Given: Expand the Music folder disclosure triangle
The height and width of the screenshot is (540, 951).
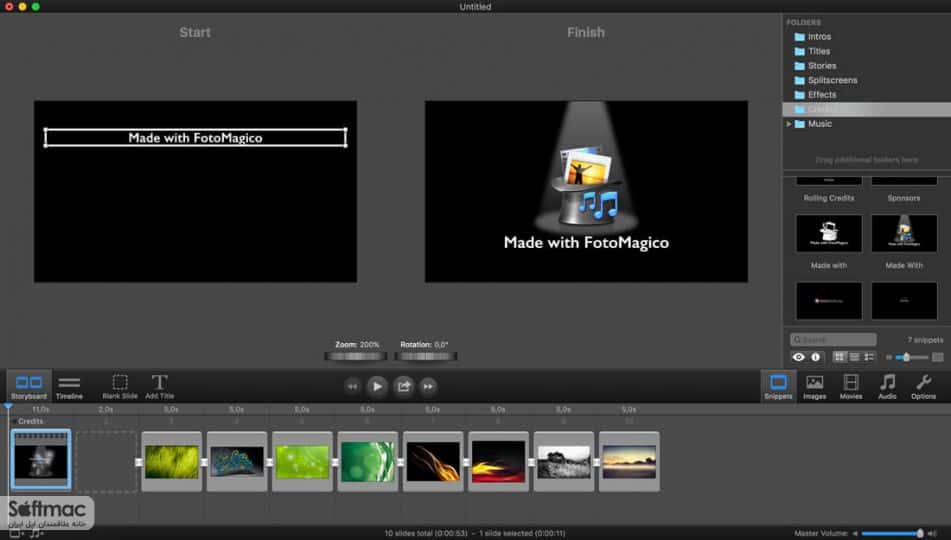Looking at the screenshot, I should coord(788,124).
